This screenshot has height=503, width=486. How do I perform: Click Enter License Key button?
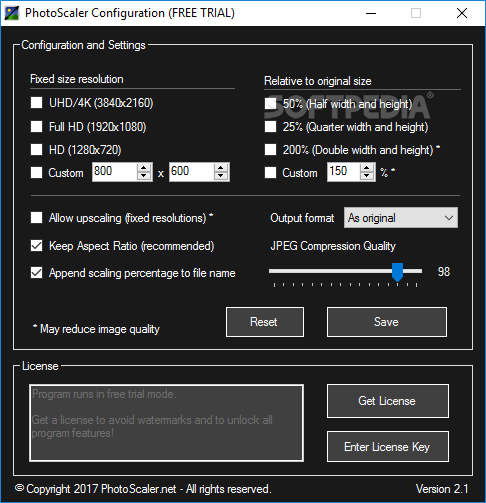click(x=388, y=447)
